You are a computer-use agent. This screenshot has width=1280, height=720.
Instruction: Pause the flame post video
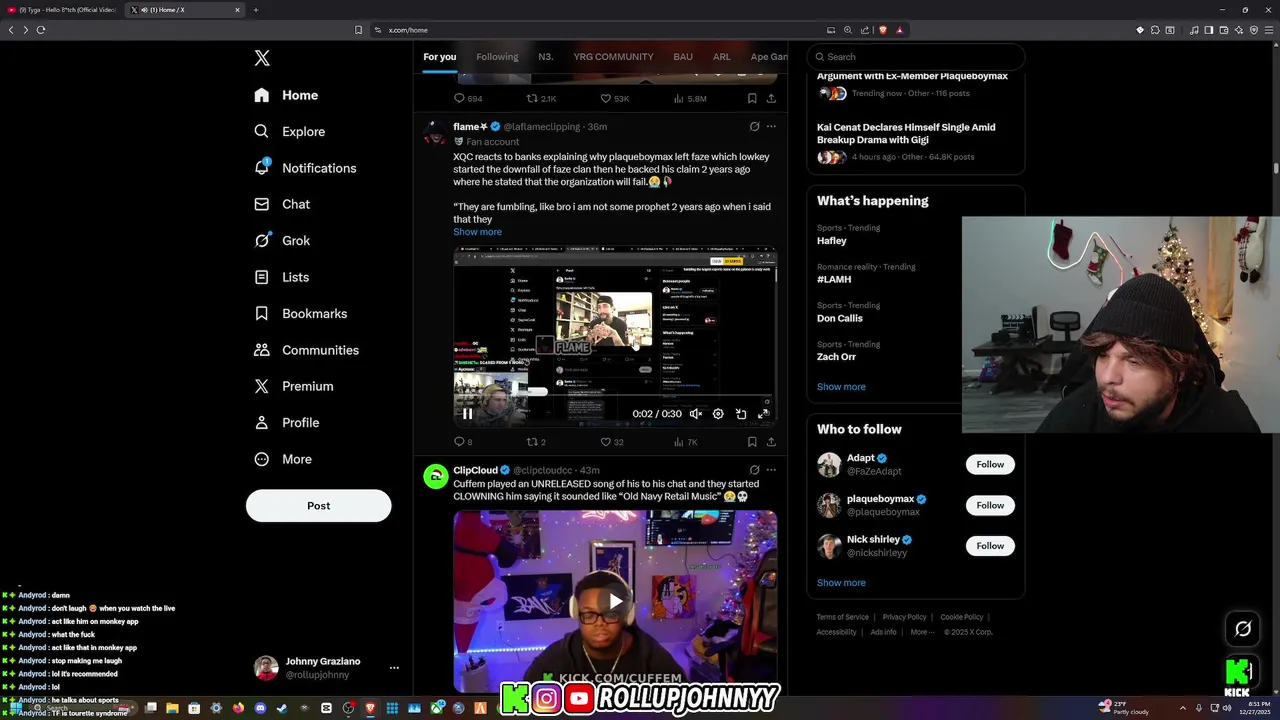click(x=467, y=414)
